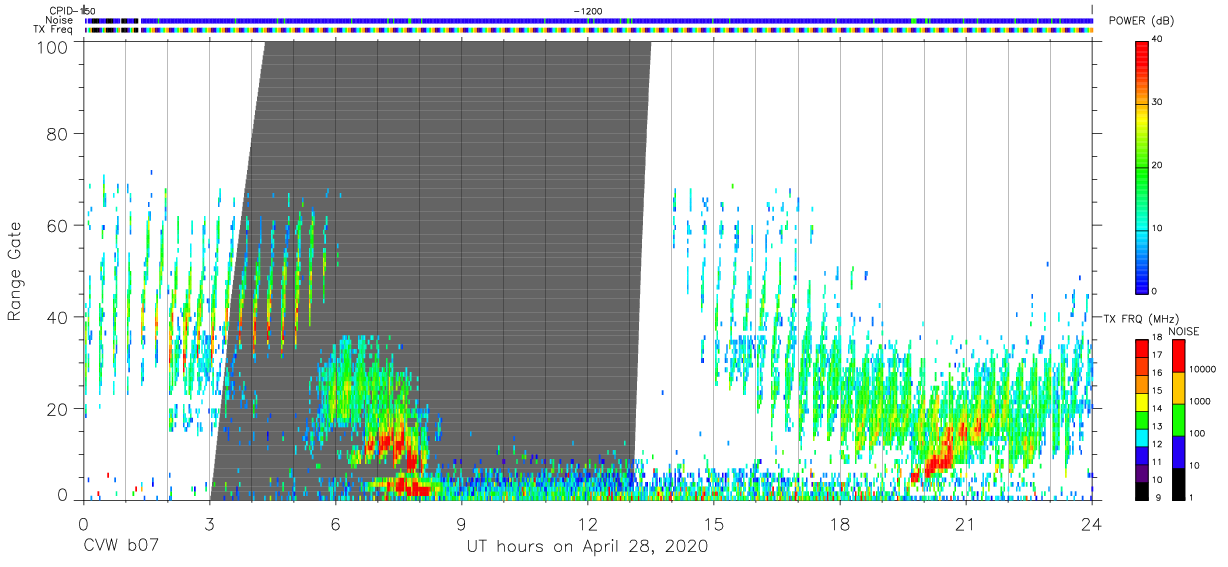Click the power scale value 10
Viewport: 1228px width, 567px height.
[1158, 229]
